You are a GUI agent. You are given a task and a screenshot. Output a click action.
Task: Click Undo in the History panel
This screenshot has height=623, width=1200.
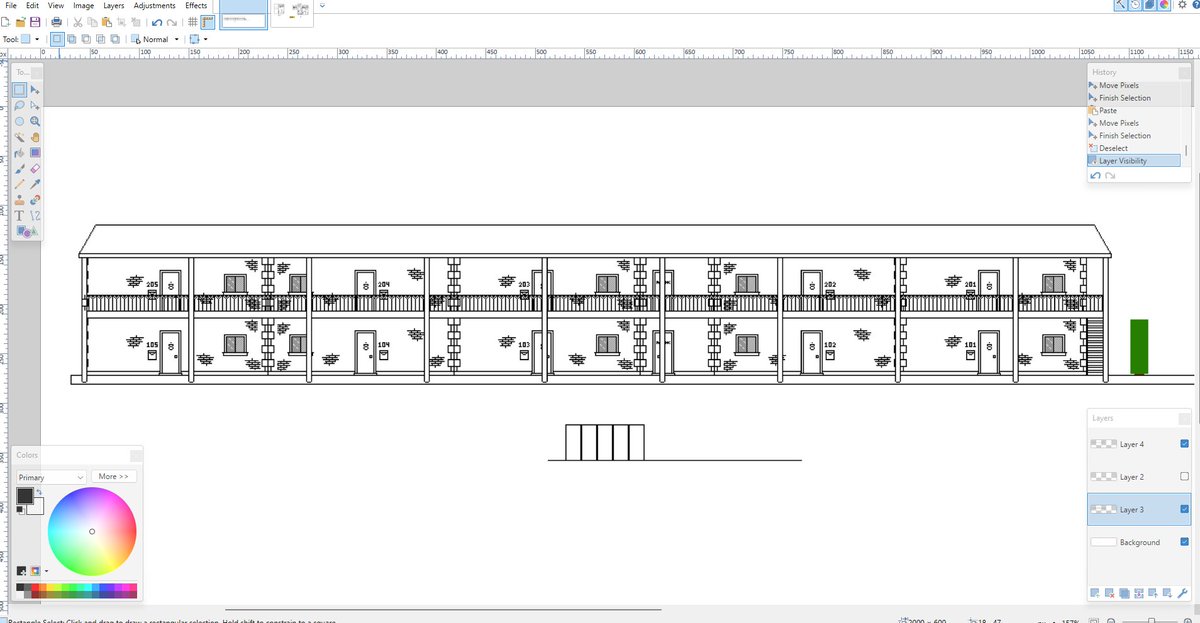pos(1096,176)
